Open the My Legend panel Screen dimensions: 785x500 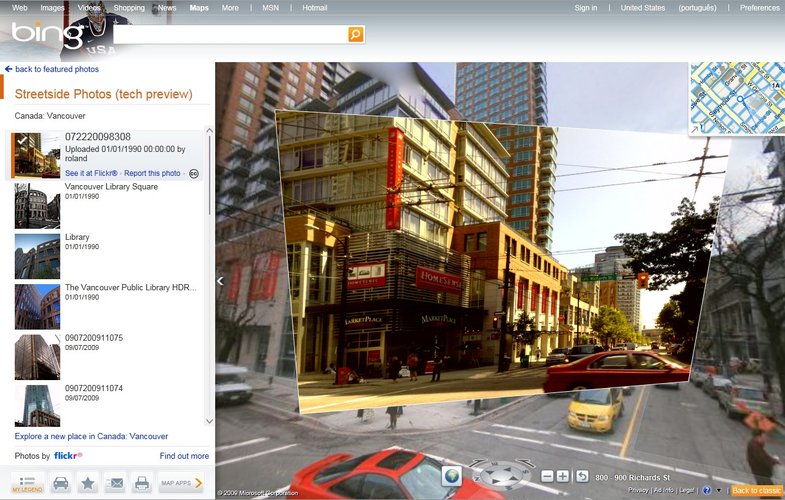click(x=28, y=483)
